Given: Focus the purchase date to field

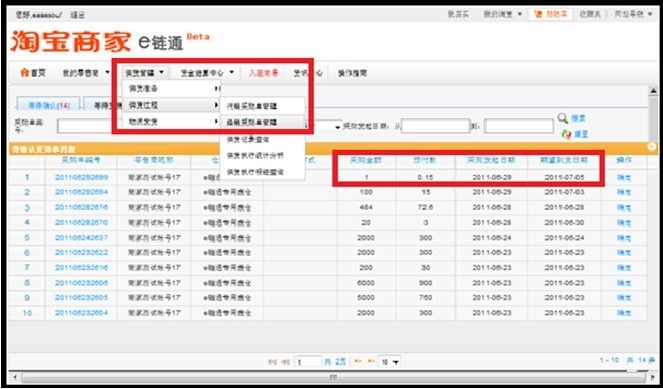Looking at the screenshot, I should tap(518, 126).
